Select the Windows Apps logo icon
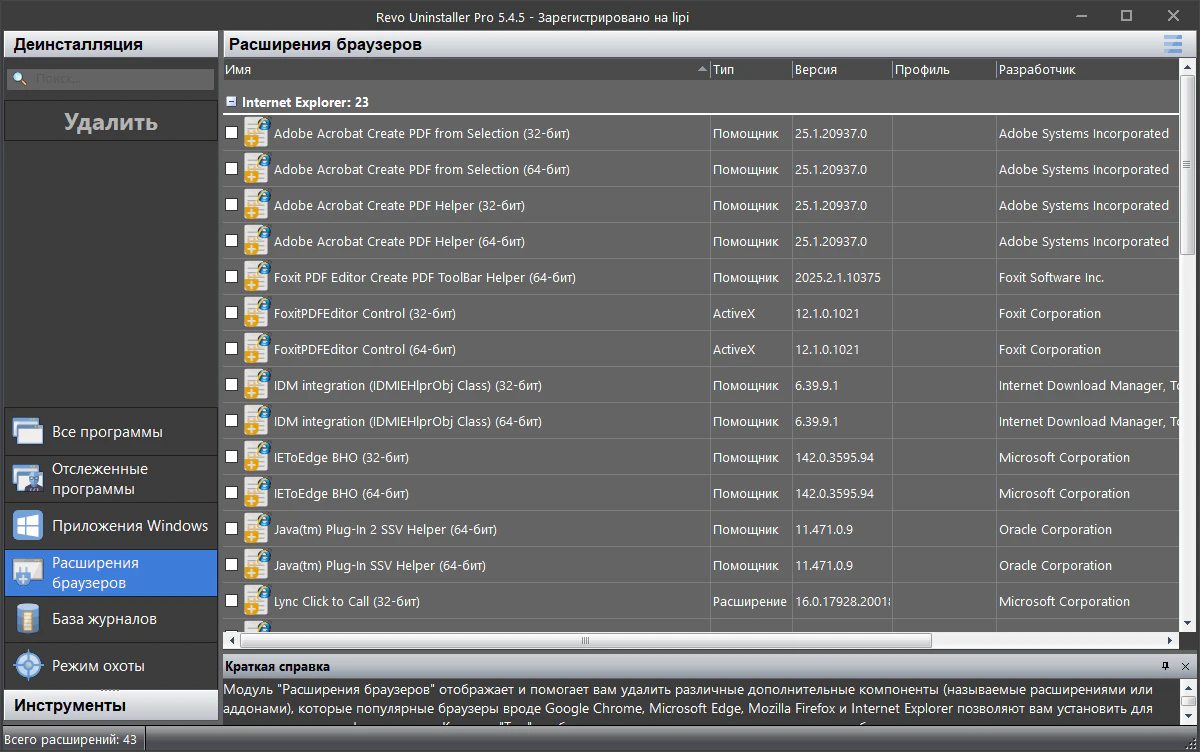This screenshot has width=1200, height=752. (27, 526)
